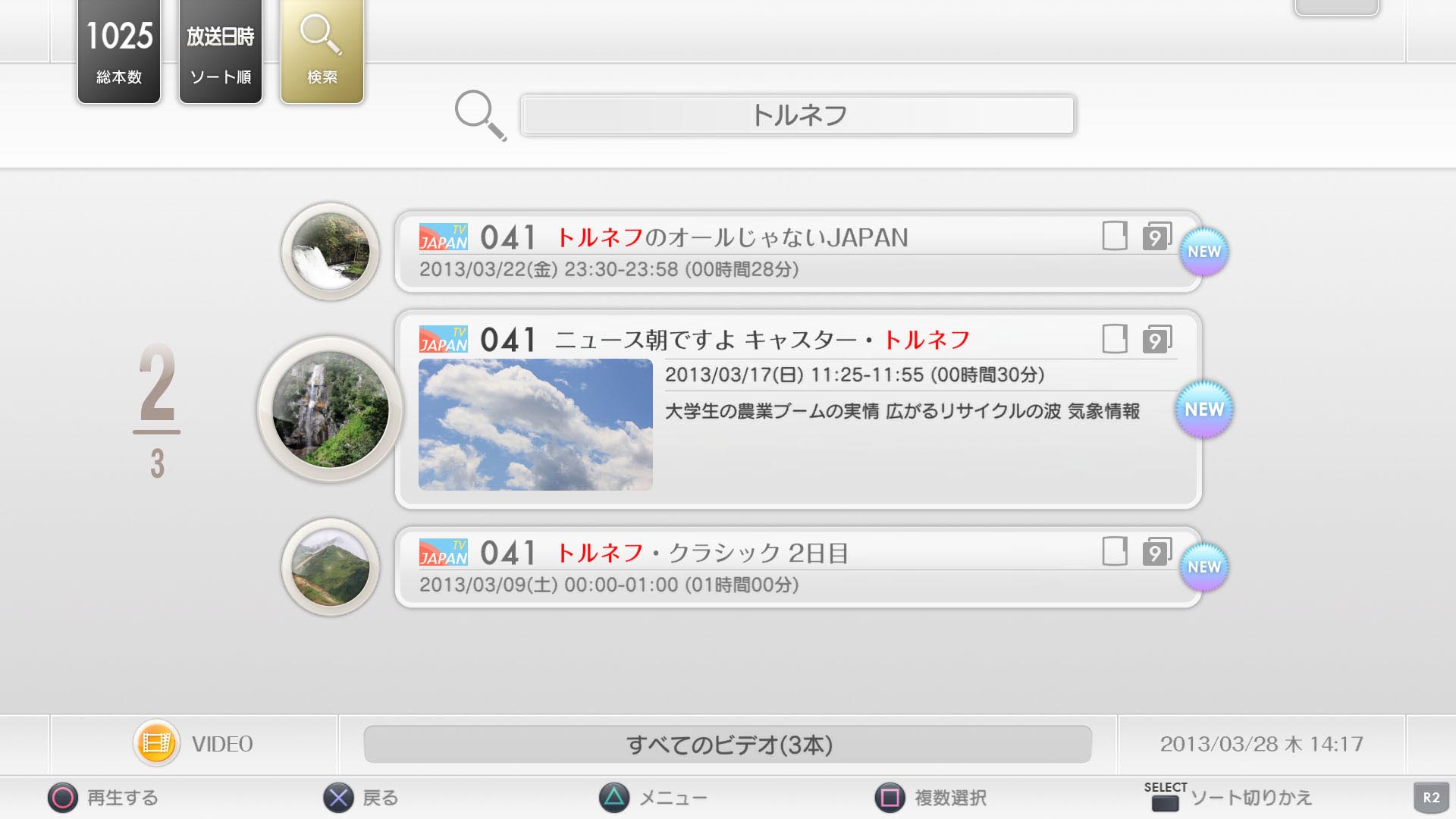Select date text 2013/03/09(土) 00:00-01:00
Image resolution: width=1456 pixels, height=819 pixels.
tap(548, 585)
